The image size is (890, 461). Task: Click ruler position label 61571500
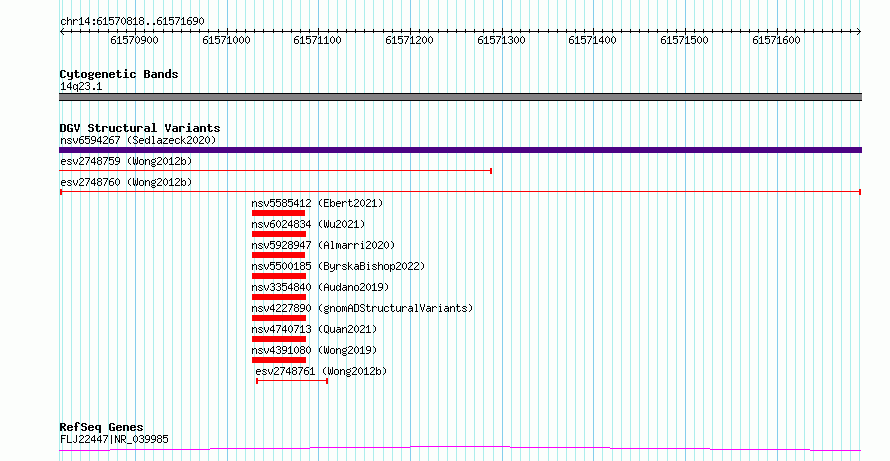pyautogui.click(x=685, y=40)
